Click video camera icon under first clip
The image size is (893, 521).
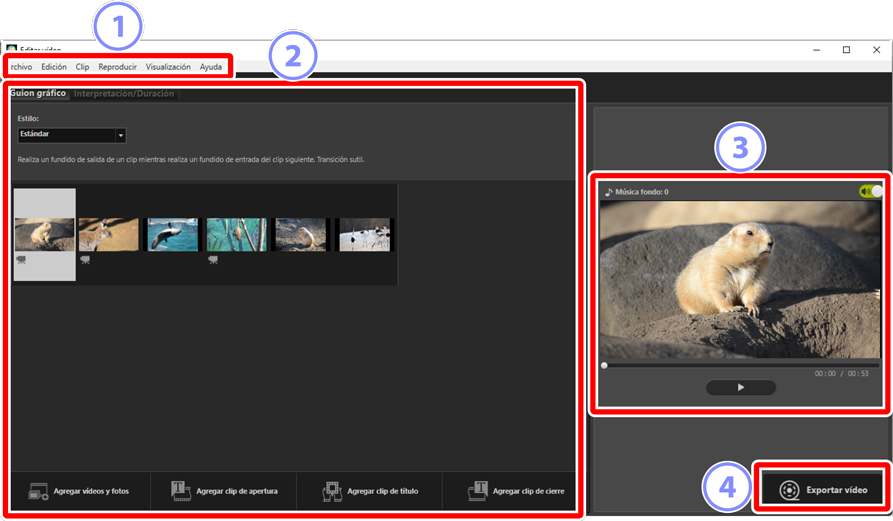click(21, 260)
